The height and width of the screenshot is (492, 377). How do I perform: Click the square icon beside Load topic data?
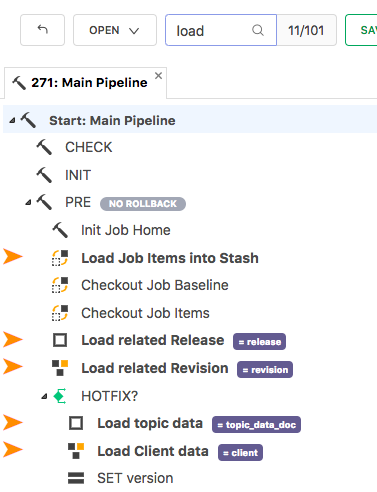(x=76, y=423)
